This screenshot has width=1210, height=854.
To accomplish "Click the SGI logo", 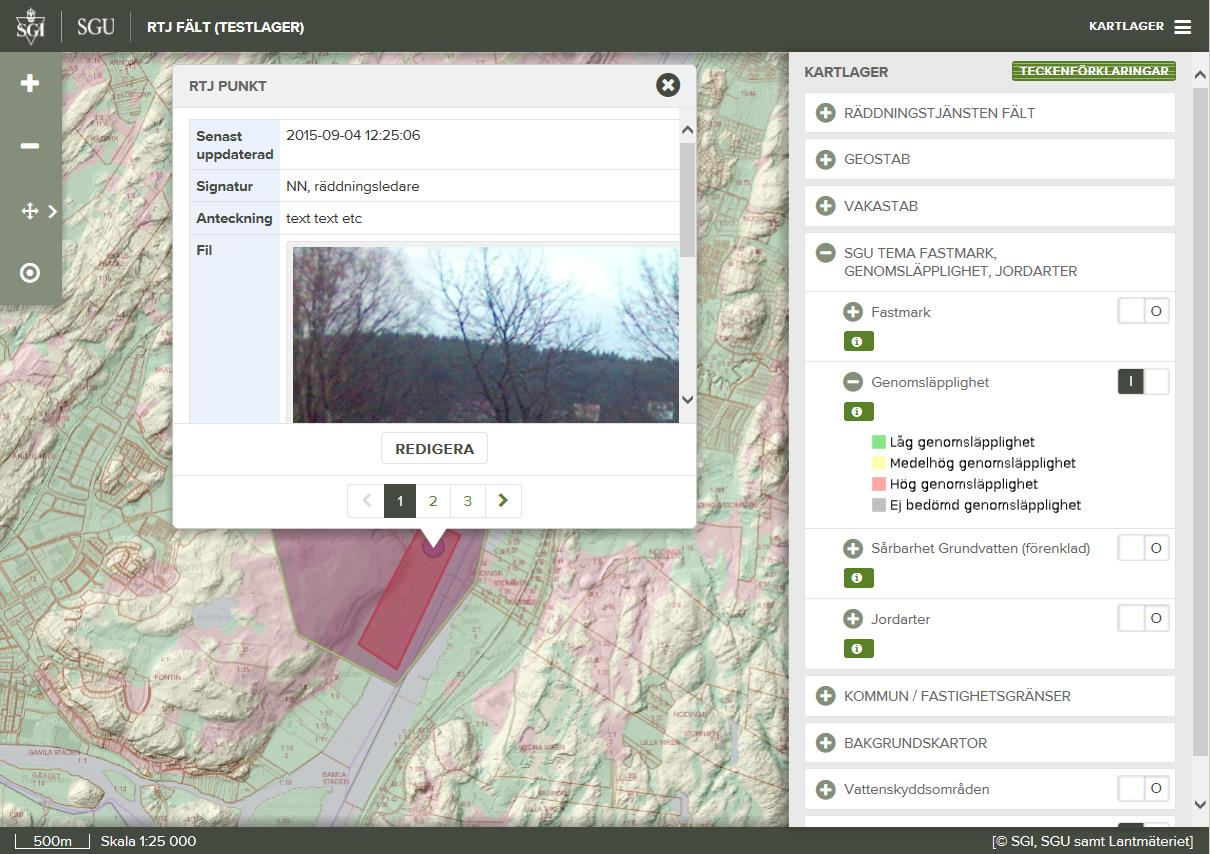I will [x=30, y=26].
